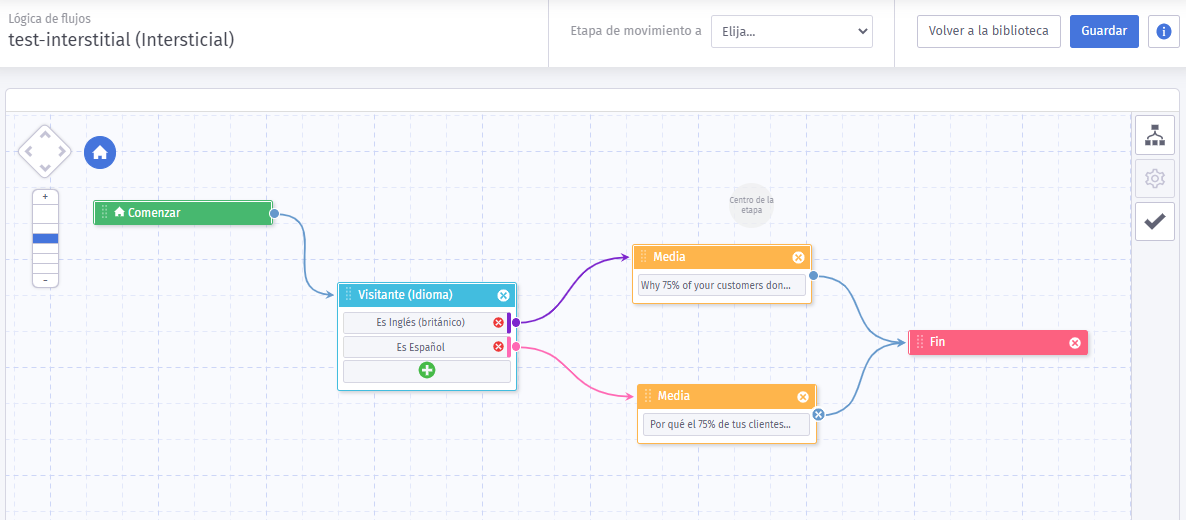Close the upper Media node
This screenshot has width=1186, height=520.
pos(798,257)
